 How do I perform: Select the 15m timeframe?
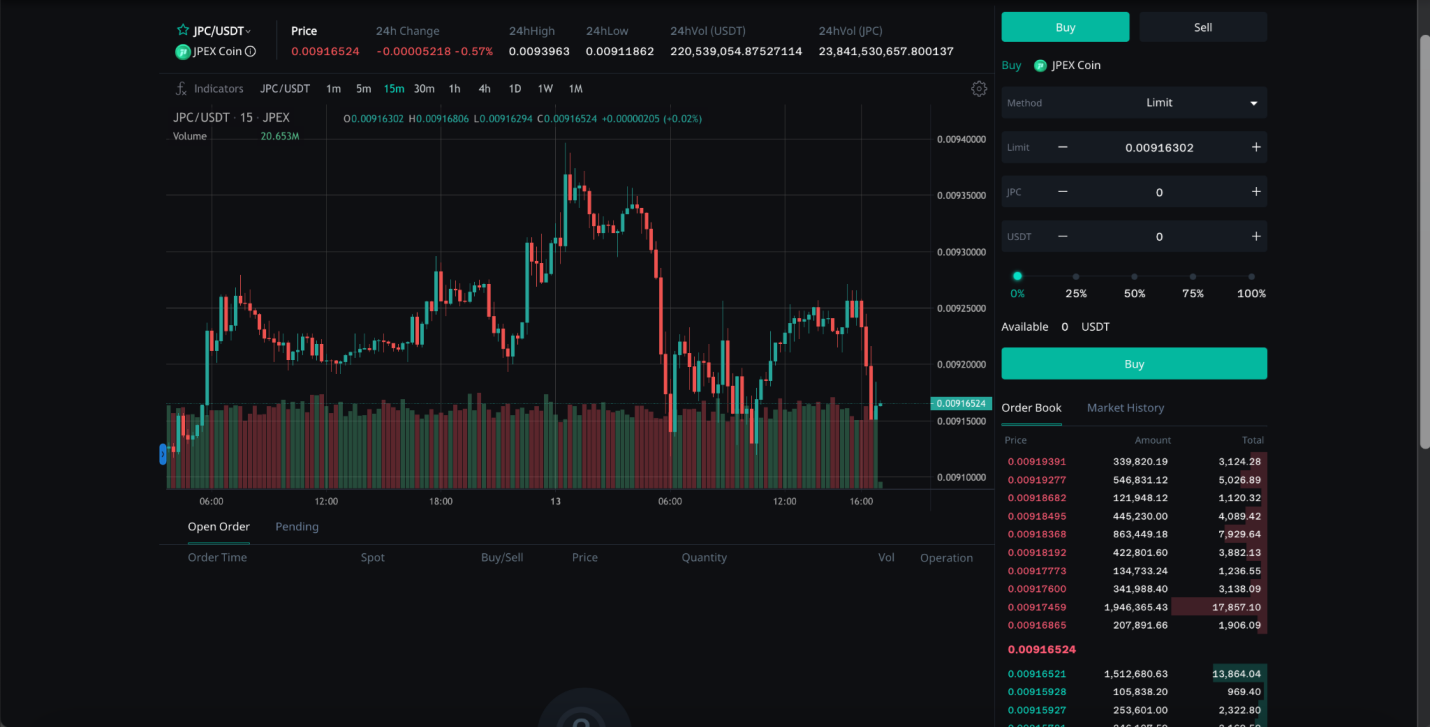click(x=394, y=89)
